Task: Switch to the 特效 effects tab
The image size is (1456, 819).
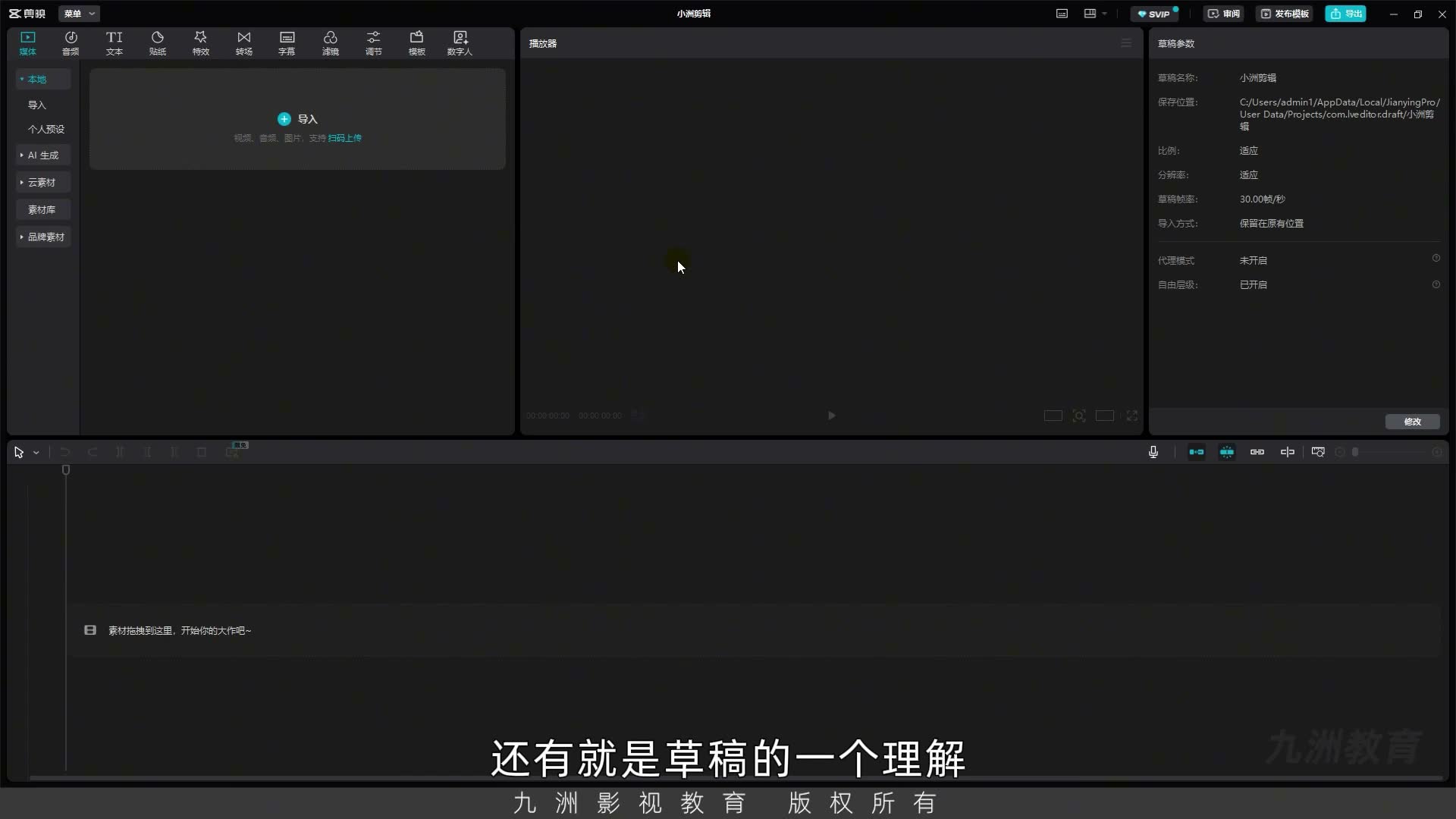Action: point(201,43)
